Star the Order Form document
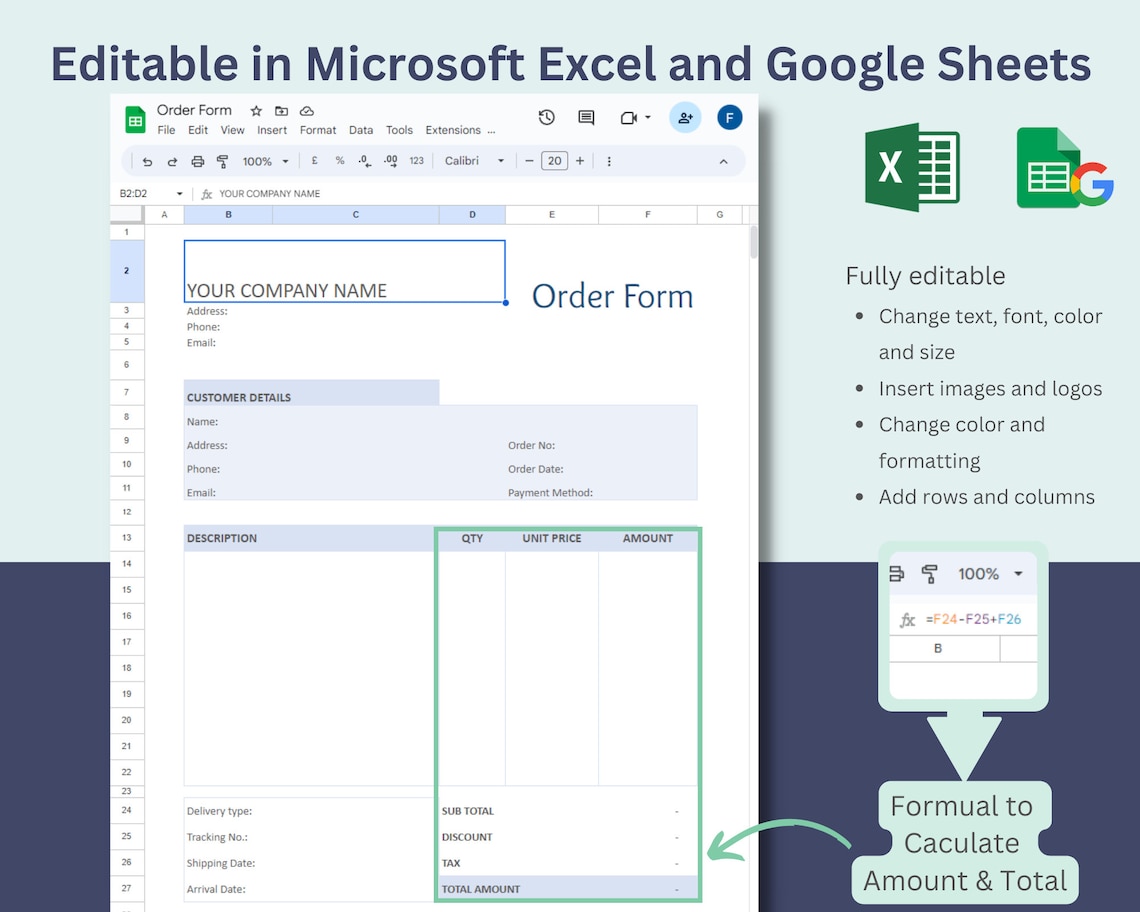Viewport: 1140px width, 912px height. pos(256,110)
